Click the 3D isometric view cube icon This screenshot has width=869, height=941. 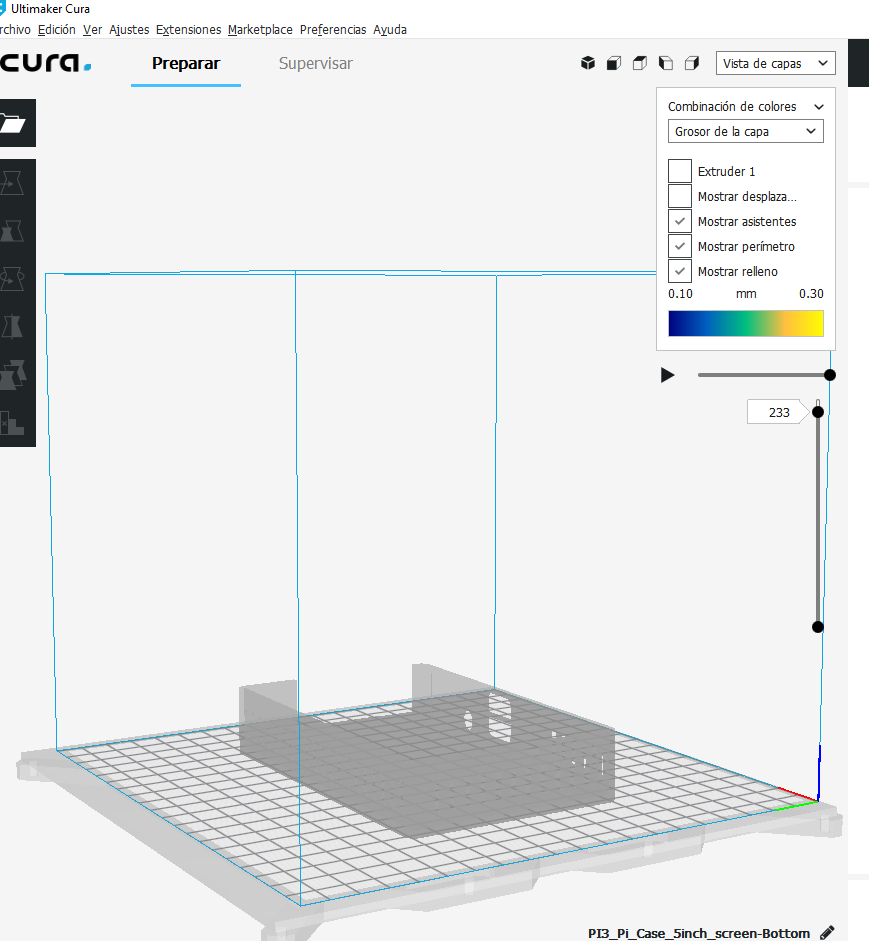coord(588,63)
